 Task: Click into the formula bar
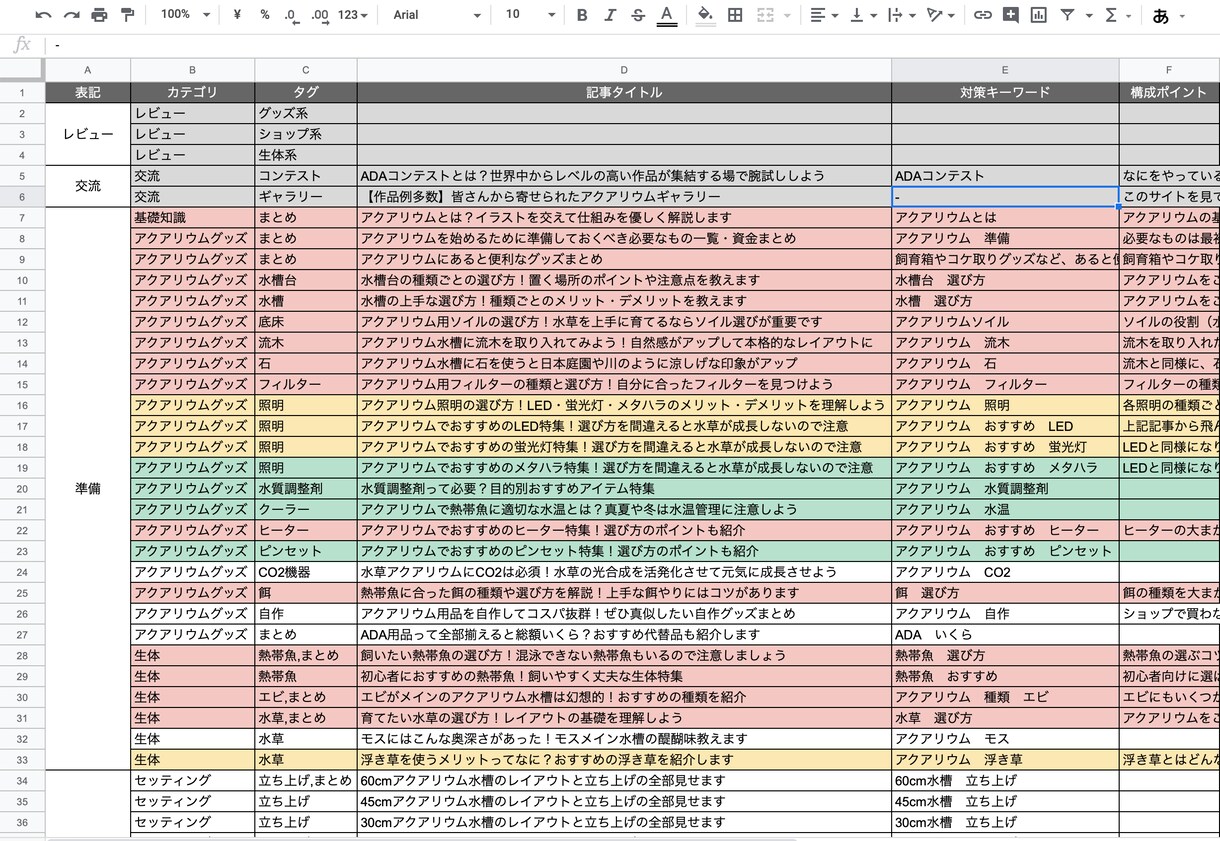click(630, 45)
